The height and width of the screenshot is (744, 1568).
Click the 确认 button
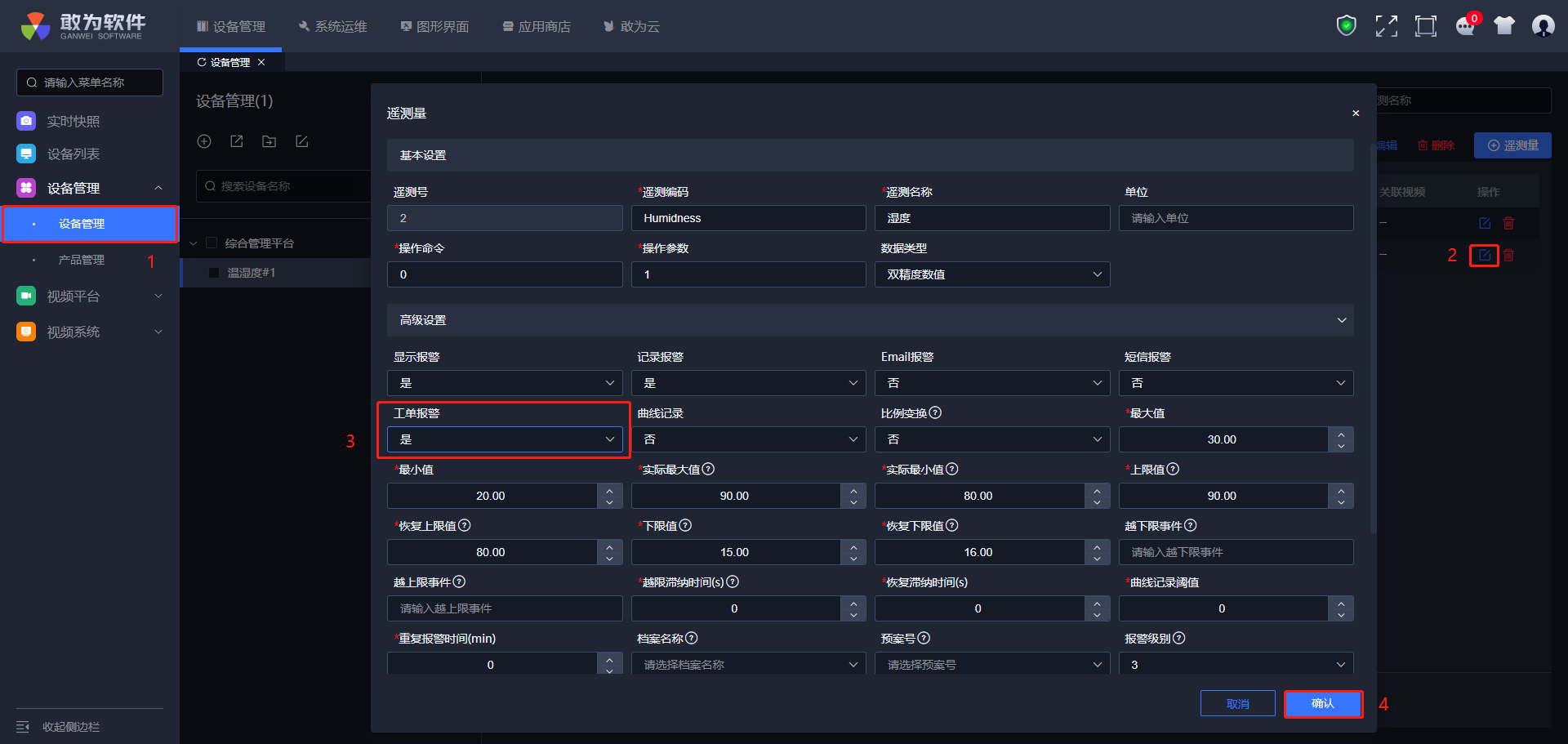click(x=1322, y=703)
